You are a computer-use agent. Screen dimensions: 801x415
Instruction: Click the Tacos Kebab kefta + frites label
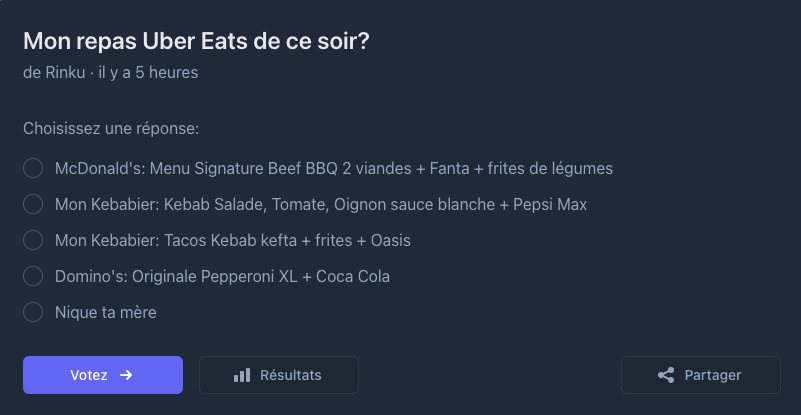(232, 240)
